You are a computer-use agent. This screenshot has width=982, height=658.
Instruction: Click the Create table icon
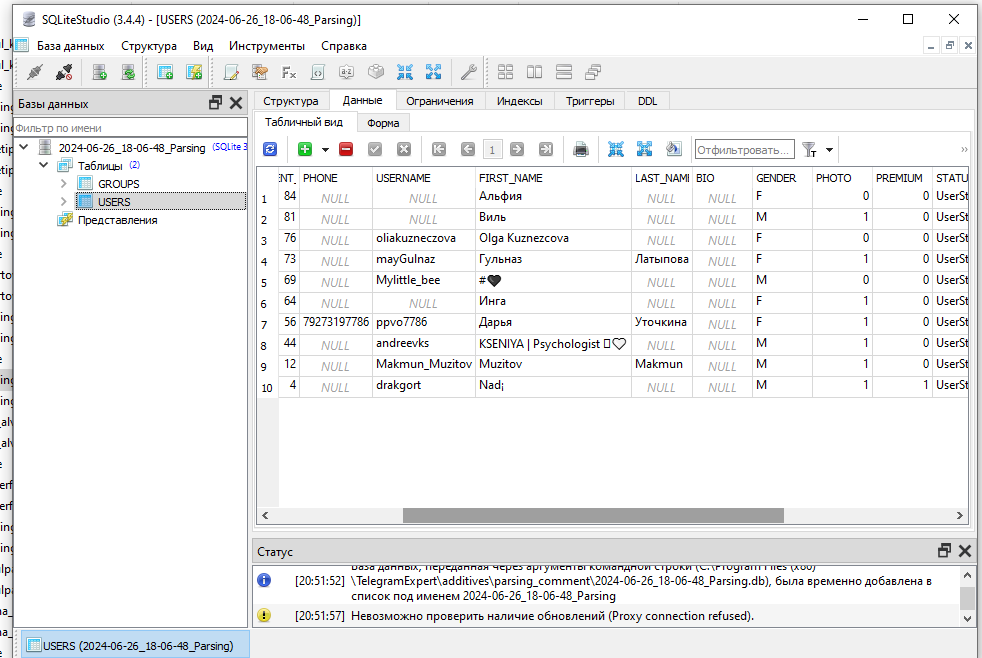click(165, 72)
